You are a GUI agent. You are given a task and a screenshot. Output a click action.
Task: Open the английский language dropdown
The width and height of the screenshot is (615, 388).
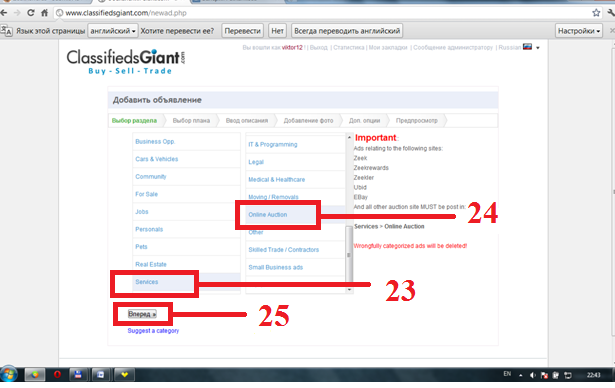(113, 31)
